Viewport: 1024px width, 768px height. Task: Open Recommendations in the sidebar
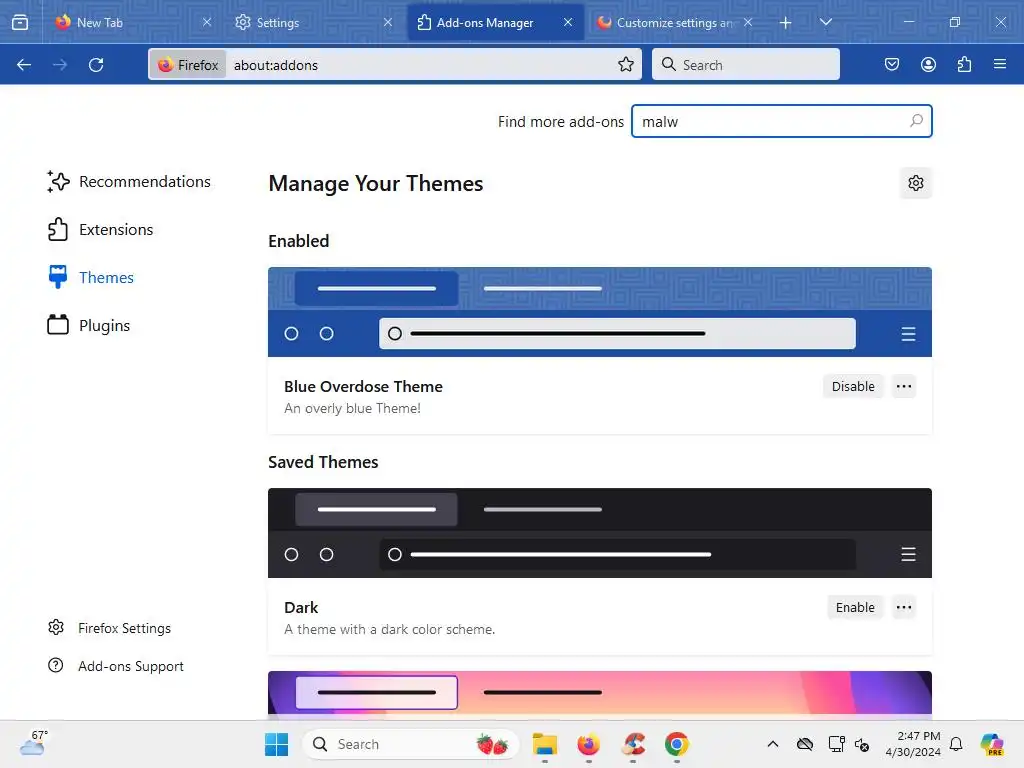pyautogui.click(x=129, y=182)
